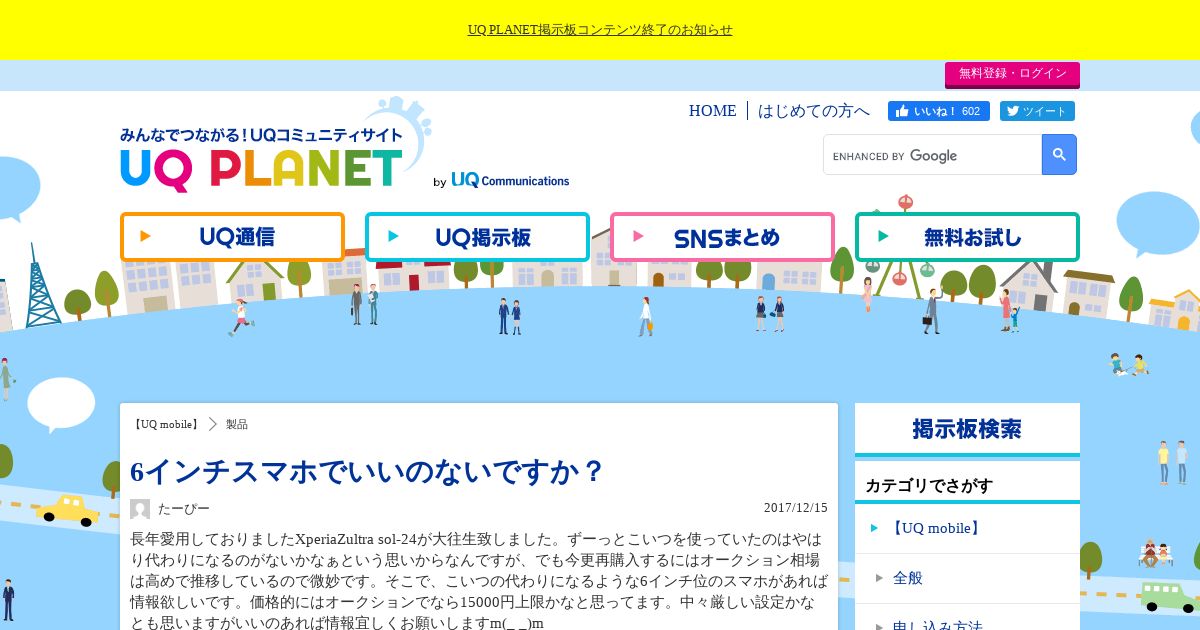Focus the Google custom search field
This screenshot has width=1200, height=630.
coord(933,155)
